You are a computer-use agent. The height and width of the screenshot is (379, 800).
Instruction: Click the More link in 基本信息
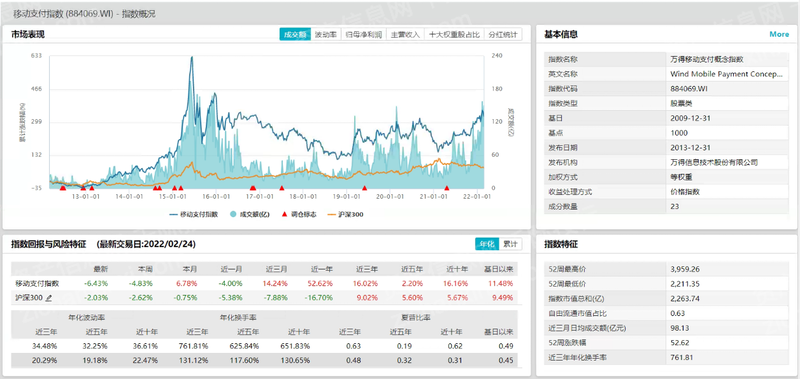779,34
